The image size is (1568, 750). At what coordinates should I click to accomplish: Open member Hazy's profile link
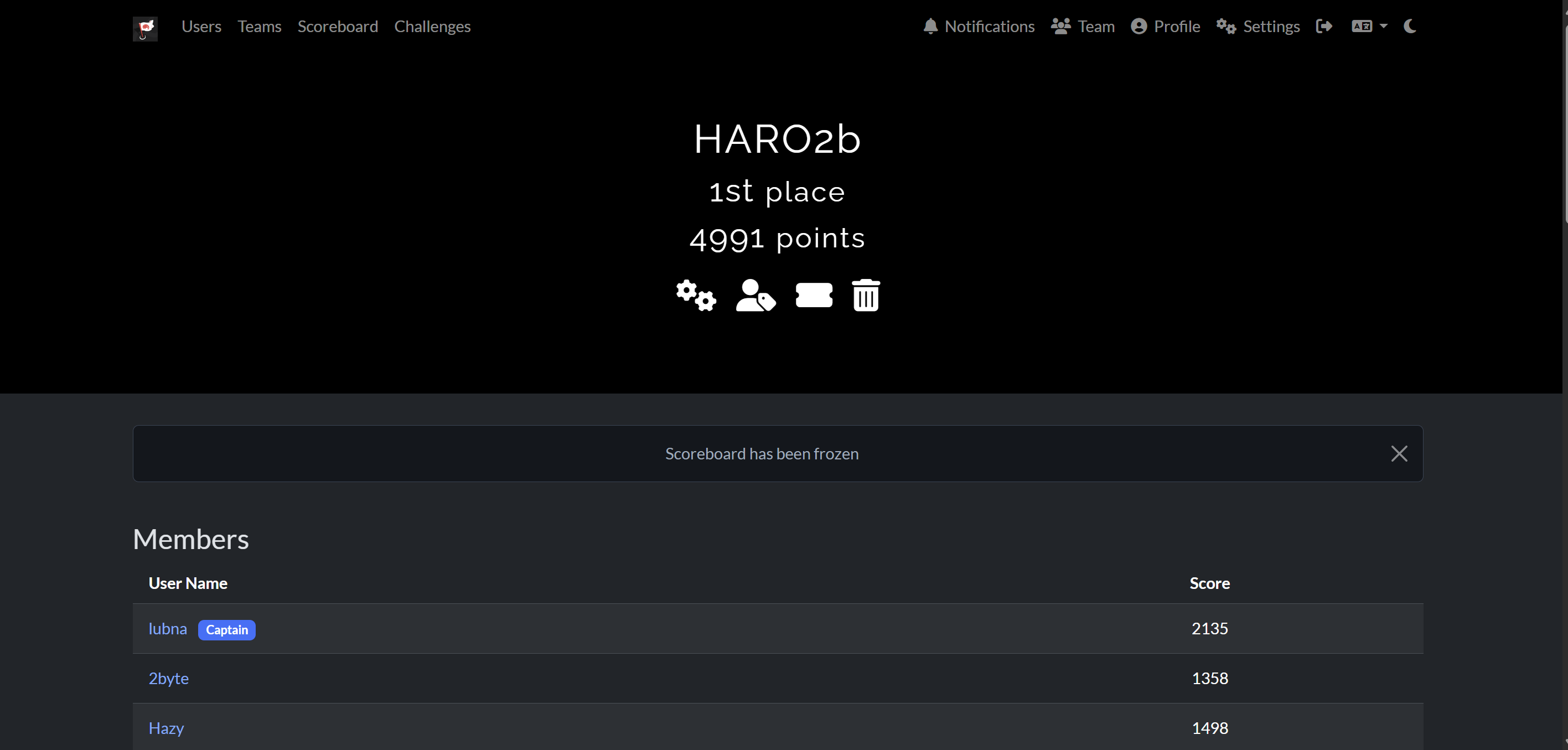pos(166,728)
